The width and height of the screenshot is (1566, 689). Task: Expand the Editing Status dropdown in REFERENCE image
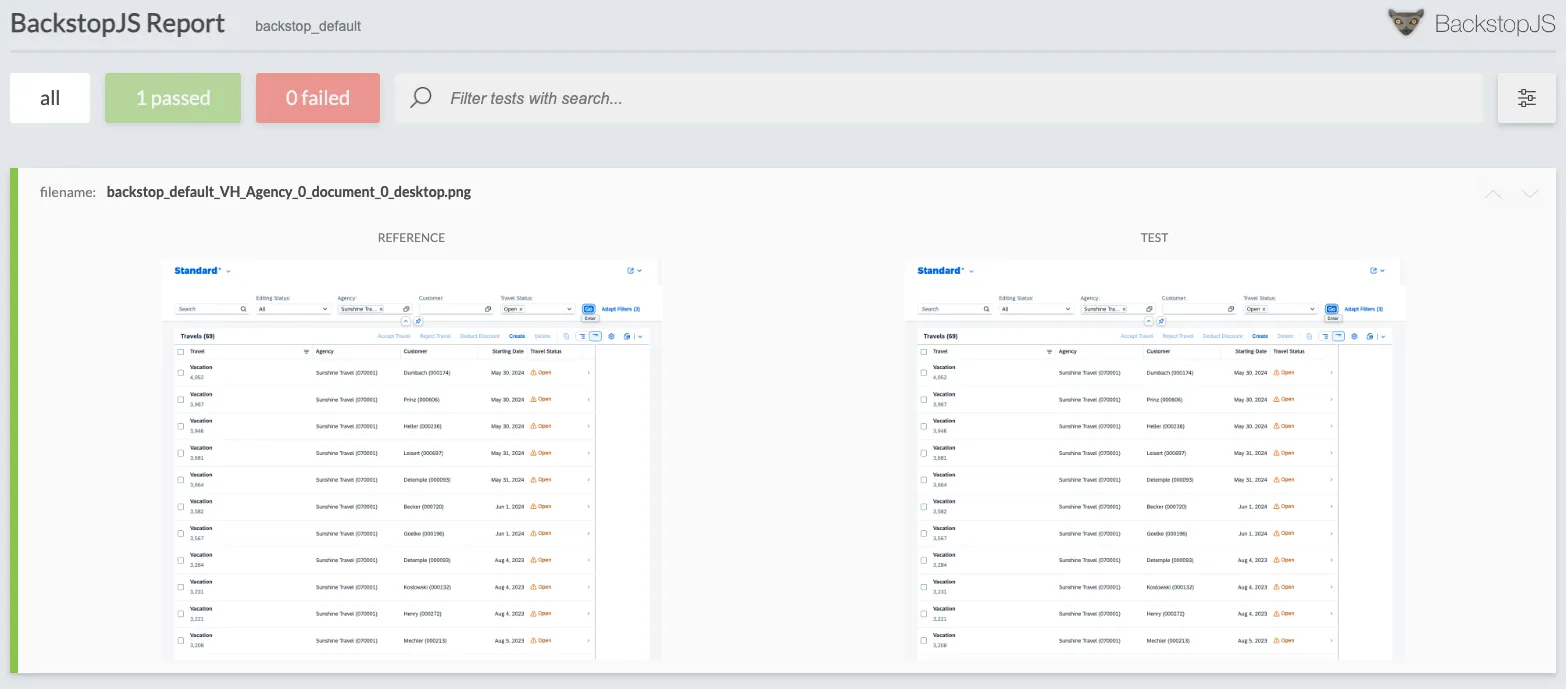[x=324, y=309]
